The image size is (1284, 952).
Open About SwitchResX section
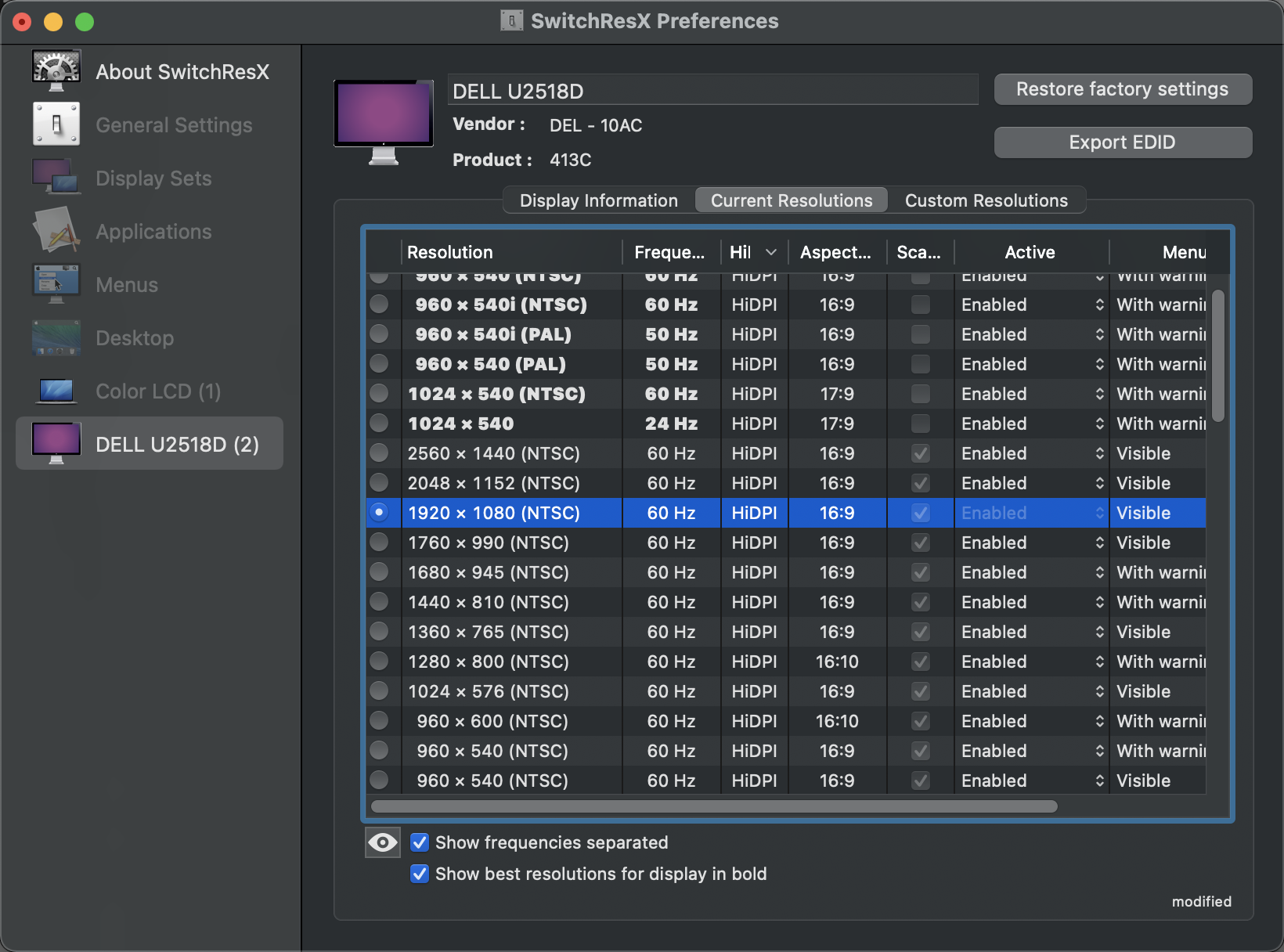click(182, 72)
